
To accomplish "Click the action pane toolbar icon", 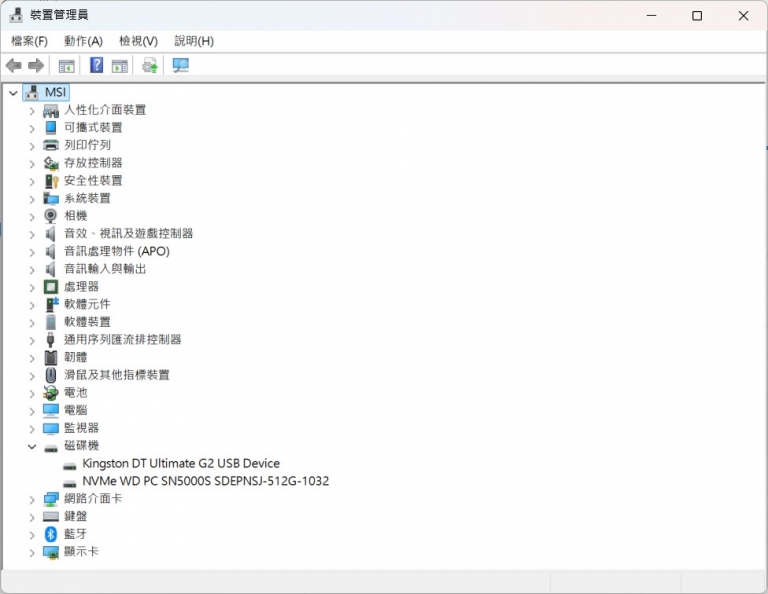I will pyautogui.click(x=120, y=66).
